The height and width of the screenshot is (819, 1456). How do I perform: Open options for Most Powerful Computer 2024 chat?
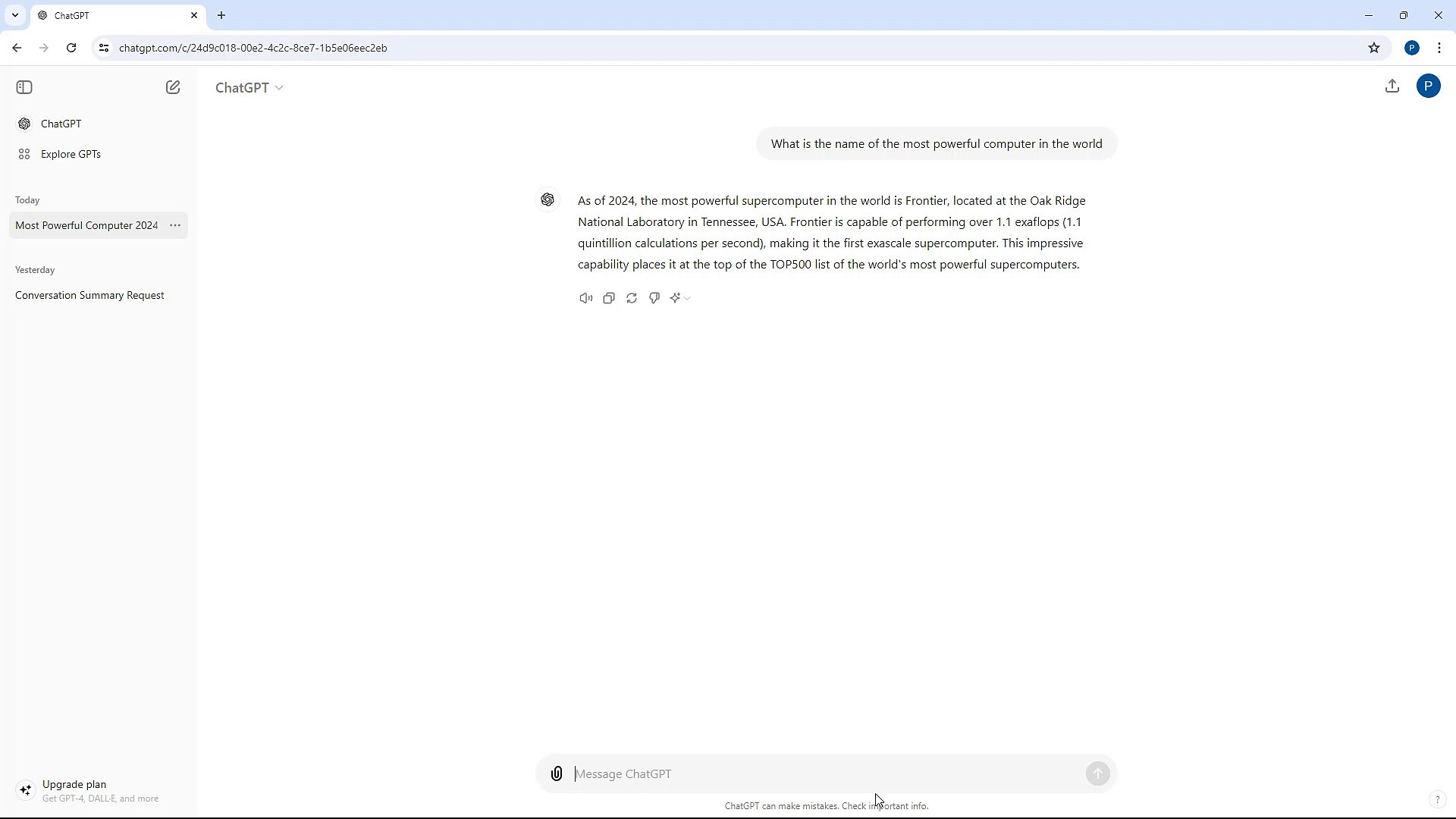tap(175, 224)
